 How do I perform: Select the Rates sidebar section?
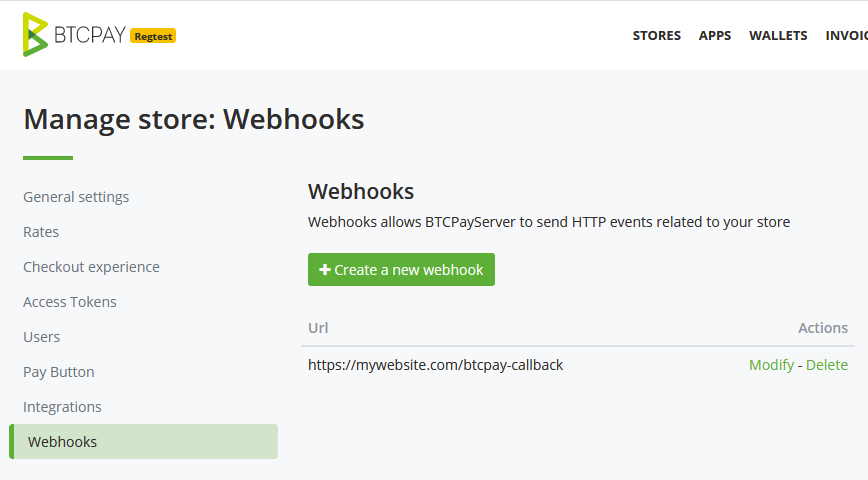41,232
